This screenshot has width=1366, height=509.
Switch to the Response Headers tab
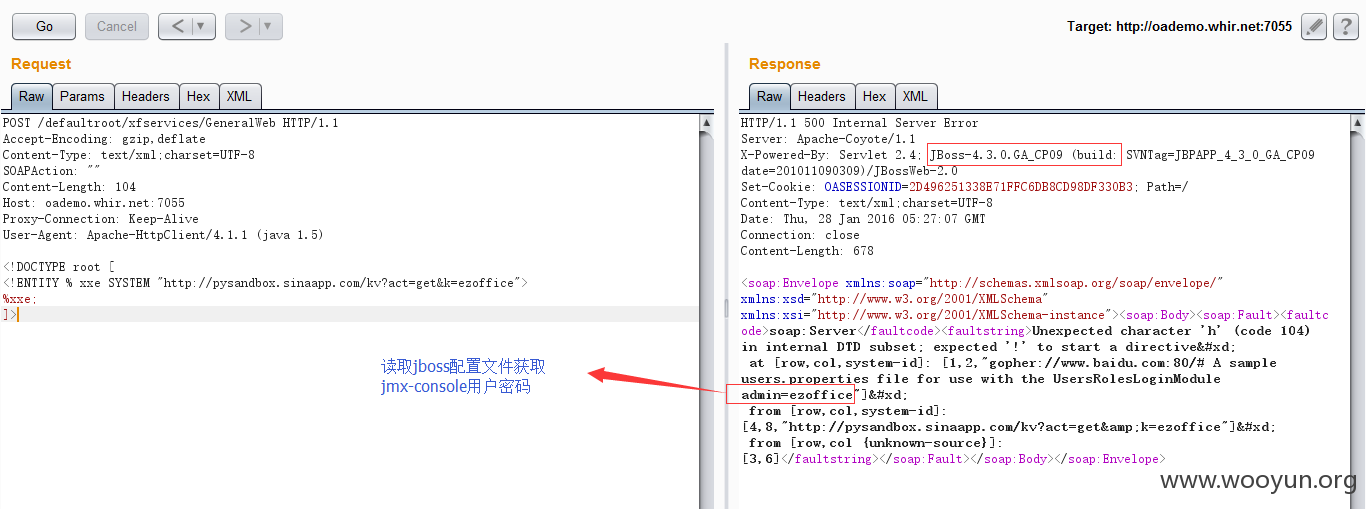pos(822,97)
